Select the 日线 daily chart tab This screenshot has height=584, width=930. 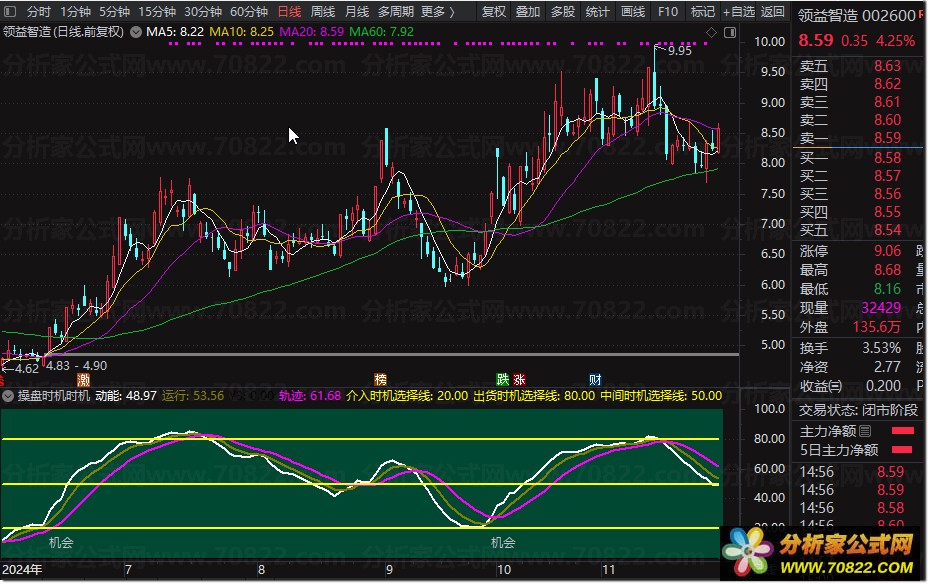pos(289,11)
